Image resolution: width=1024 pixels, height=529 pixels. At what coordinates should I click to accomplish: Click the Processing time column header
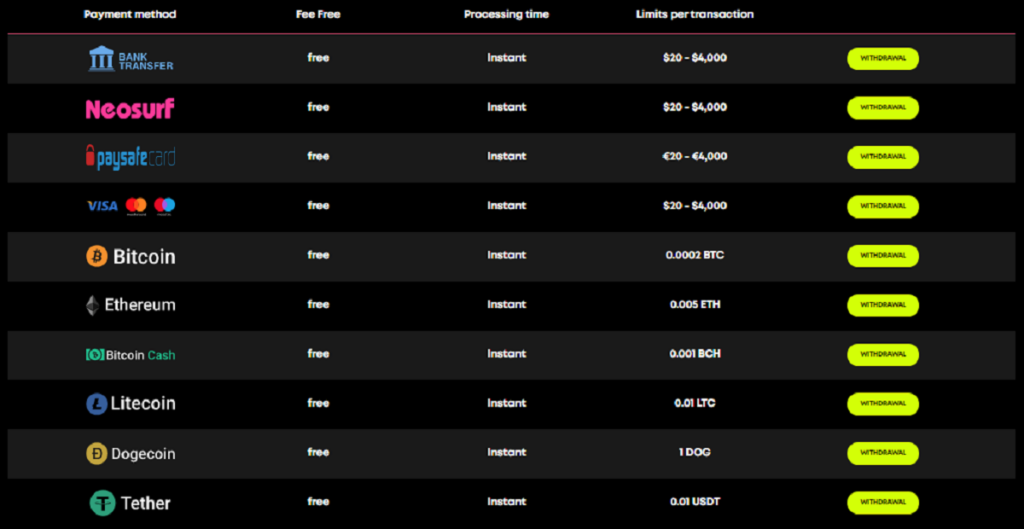pos(506,14)
